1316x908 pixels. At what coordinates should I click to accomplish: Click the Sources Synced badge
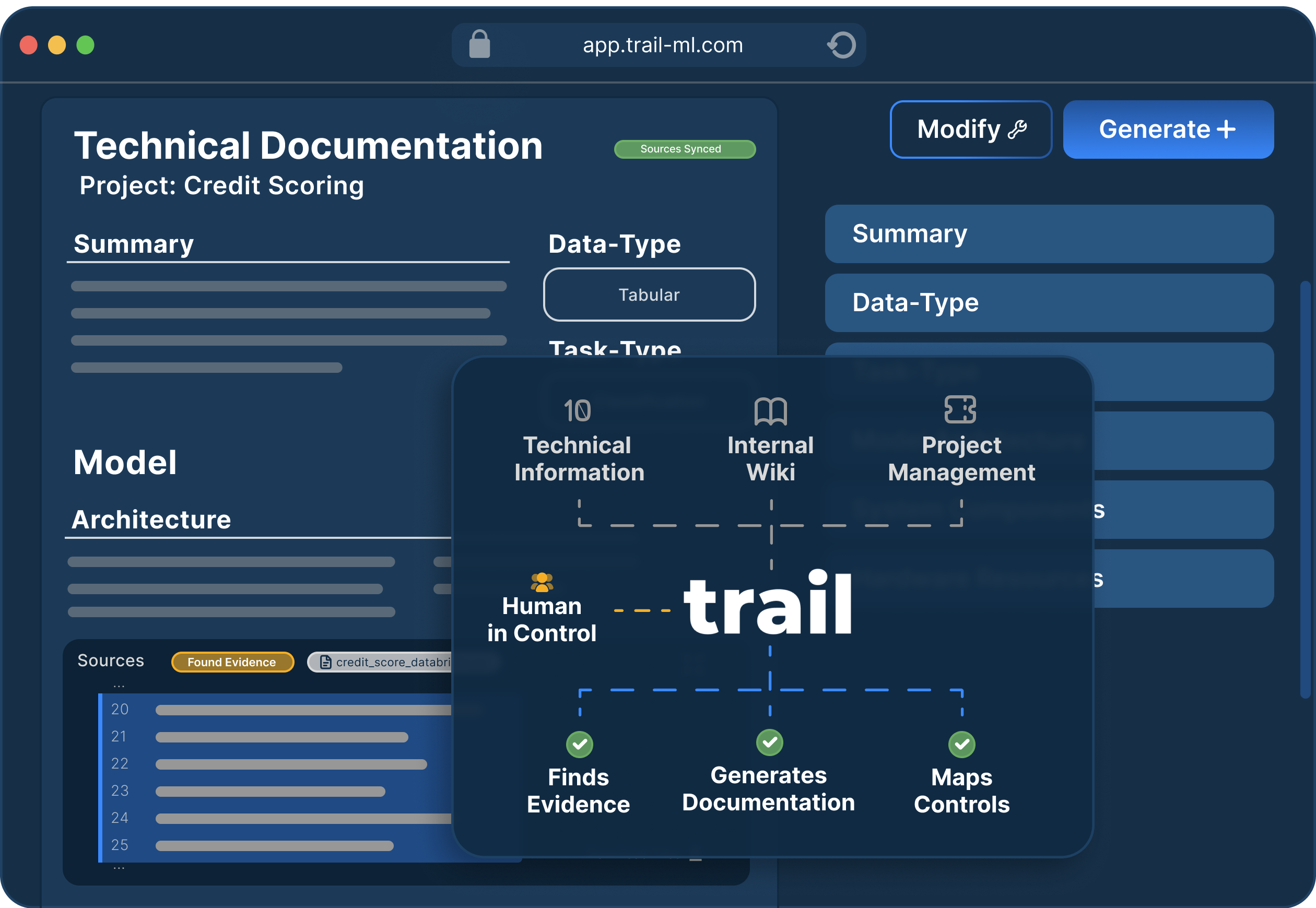pos(685,149)
